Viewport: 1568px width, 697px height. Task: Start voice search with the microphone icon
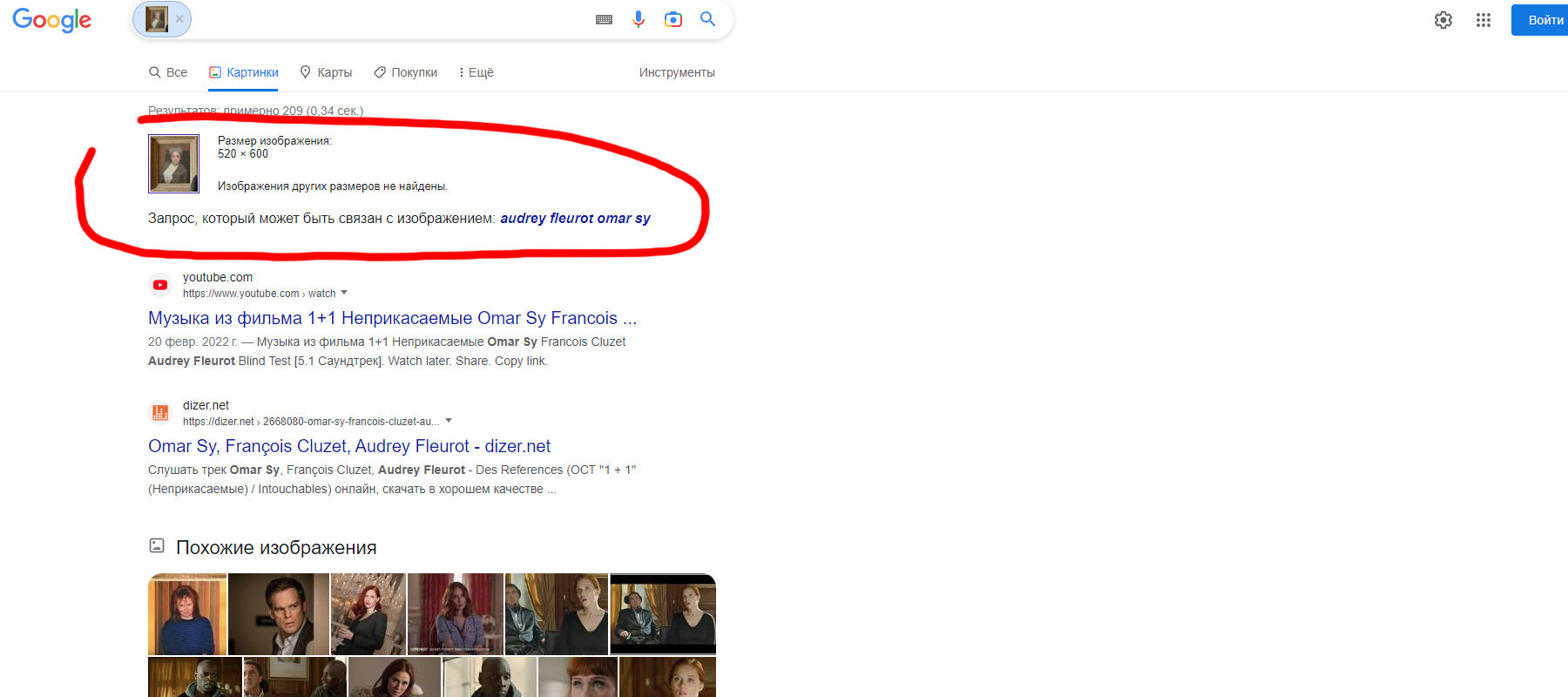pos(639,19)
